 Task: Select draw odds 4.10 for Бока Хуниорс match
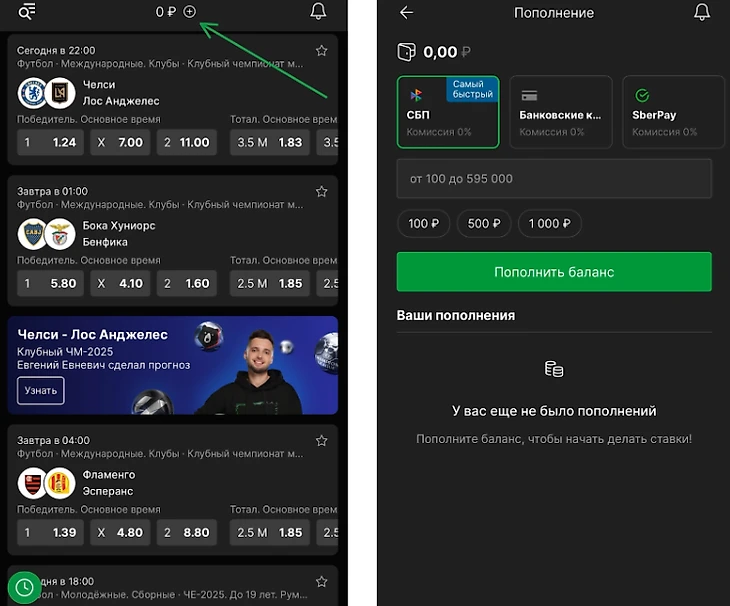click(x=120, y=283)
